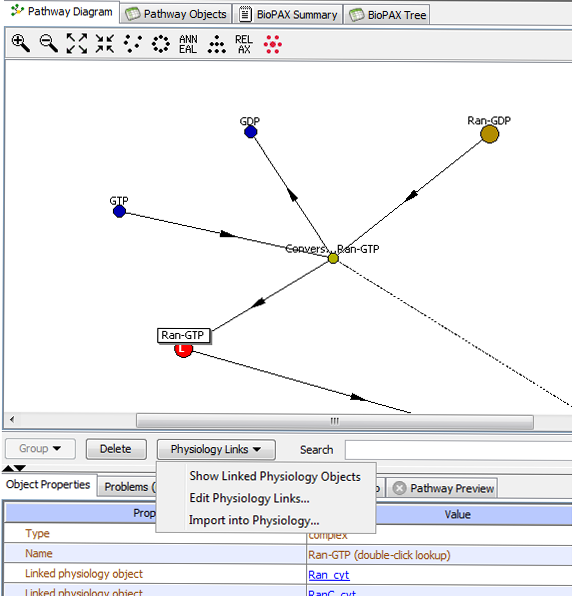Collapse the panel with the down triangle
Image resolution: width=572 pixels, height=596 pixels.
20,468
